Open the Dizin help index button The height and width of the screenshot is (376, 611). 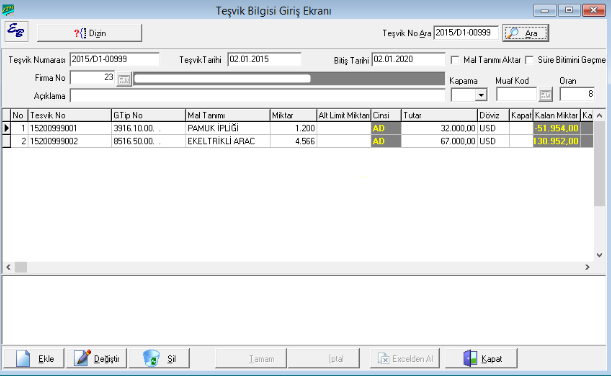(89, 33)
